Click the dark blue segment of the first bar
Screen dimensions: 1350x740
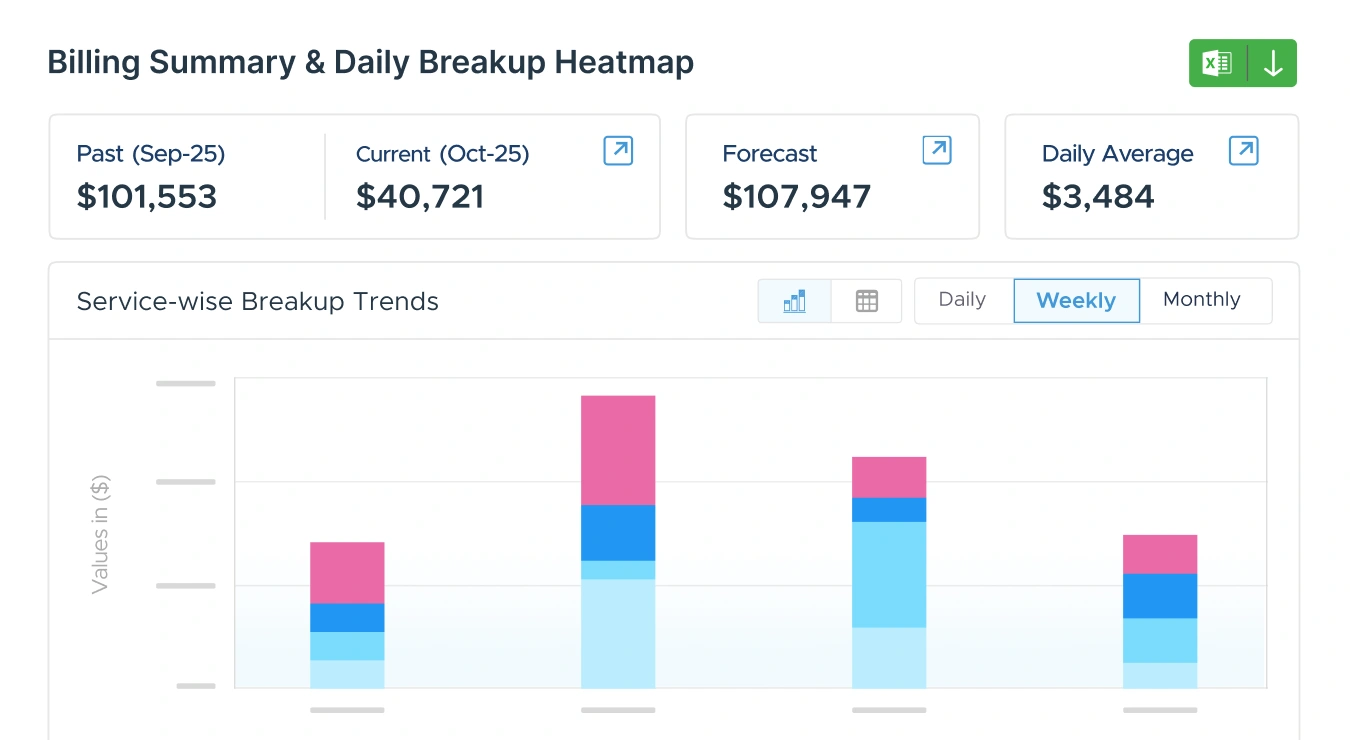pos(347,617)
